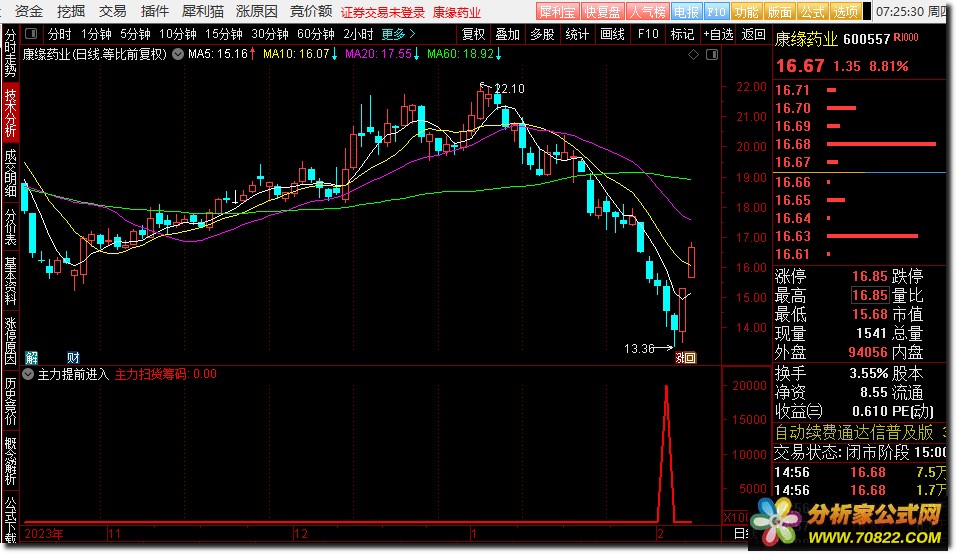The height and width of the screenshot is (554, 958).
Task: Toggle the right side panel icon above chart
Action: click(712, 55)
